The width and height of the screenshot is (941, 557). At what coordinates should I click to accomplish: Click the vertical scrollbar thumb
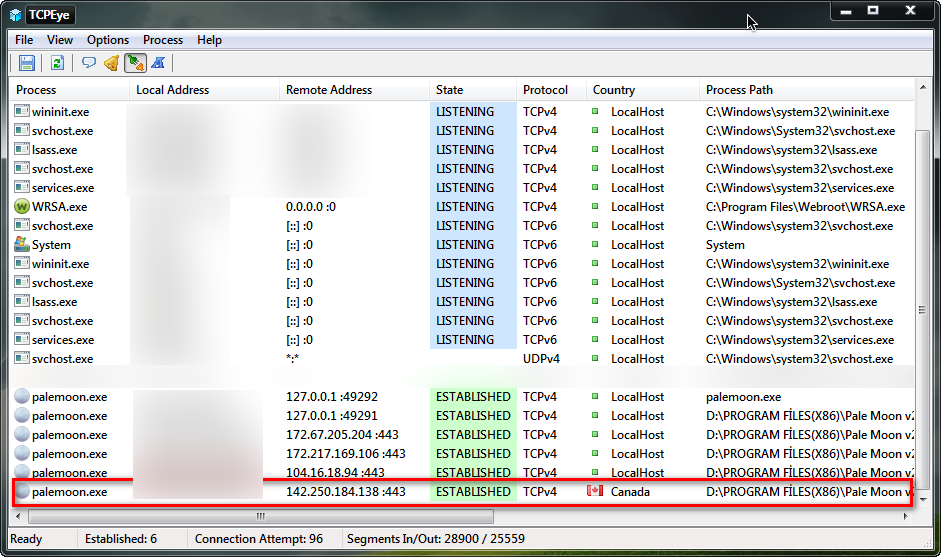922,310
